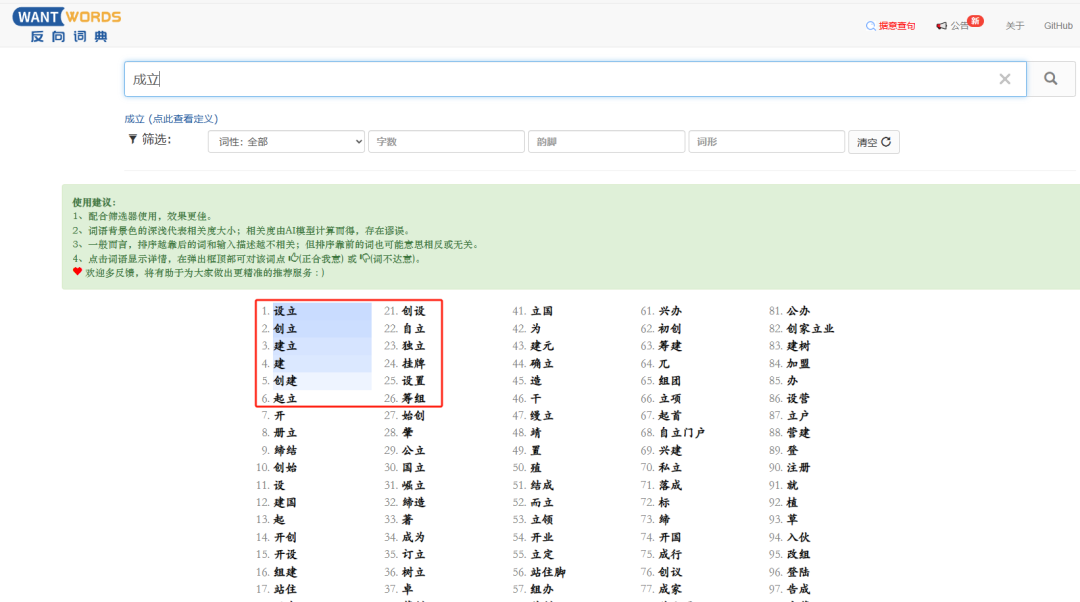Focus the 字数 filter field
The image size is (1080, 602).
point(446,142)
